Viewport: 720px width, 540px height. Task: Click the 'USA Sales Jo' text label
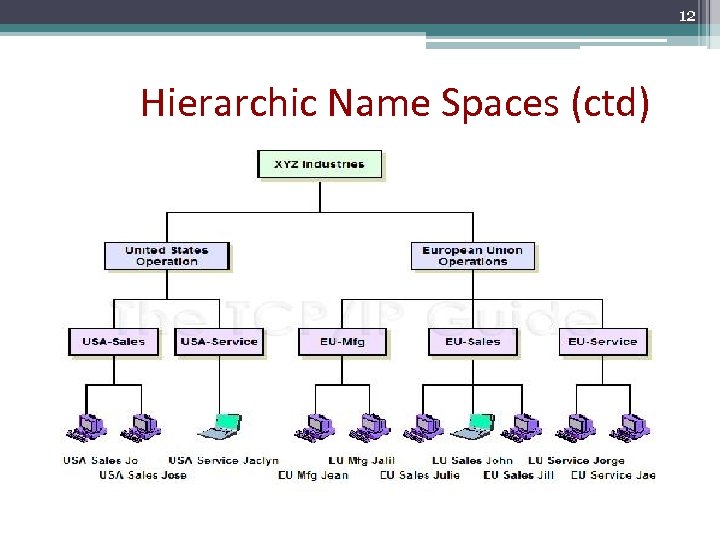click(101, 461)
